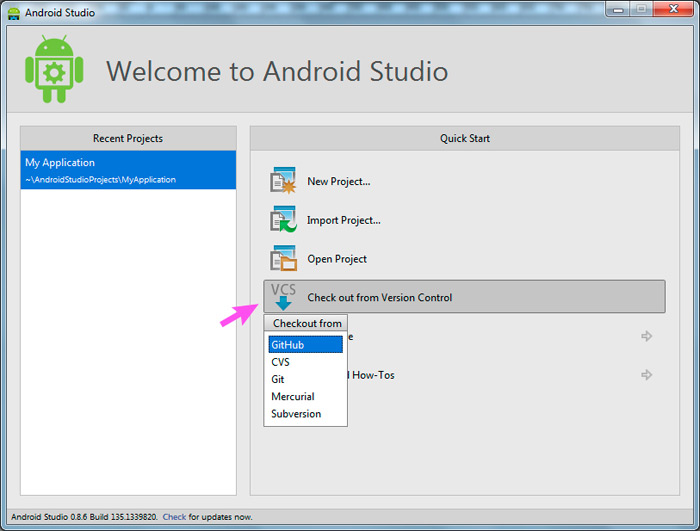Click the Open Project folder icon
700x531 pixels.
point(283,258)
